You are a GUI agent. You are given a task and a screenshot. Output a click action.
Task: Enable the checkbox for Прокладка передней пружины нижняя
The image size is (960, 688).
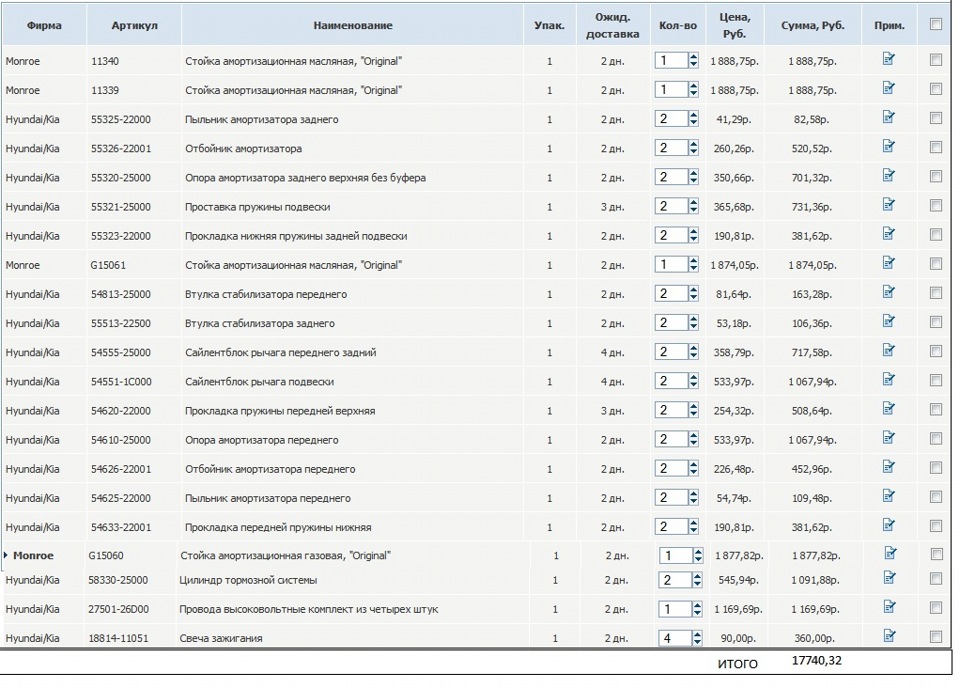(936, 525)
